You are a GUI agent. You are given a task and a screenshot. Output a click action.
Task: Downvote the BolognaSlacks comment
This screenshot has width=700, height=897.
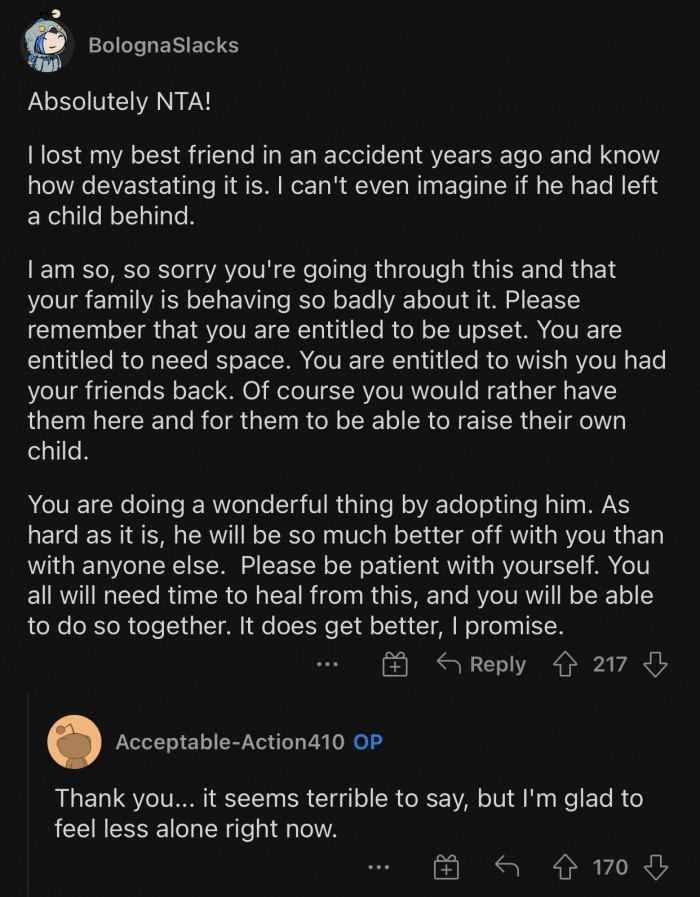(x=655, y=664)
